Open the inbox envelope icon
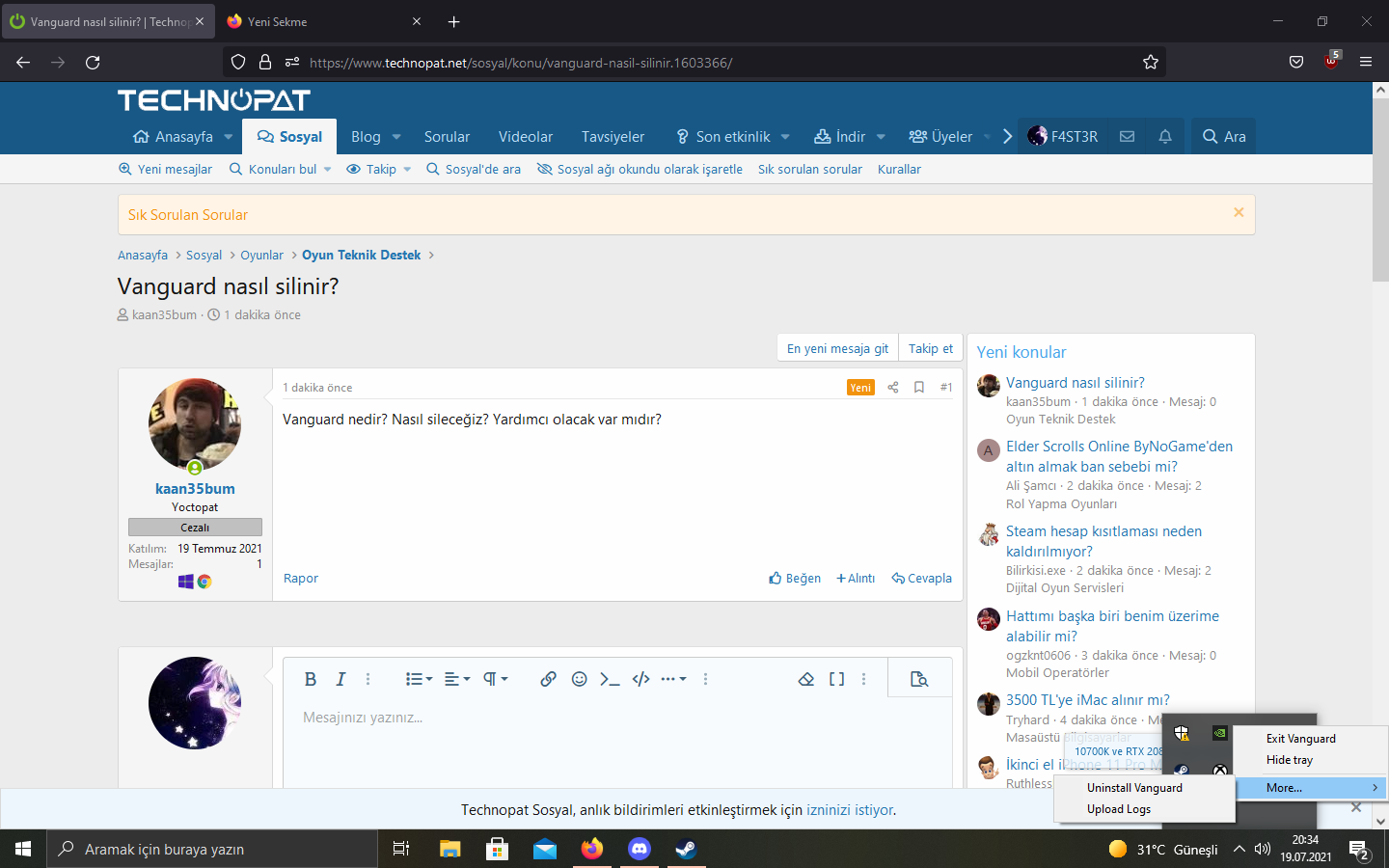Image resolution: width=1389 pixels, height=868 pixels. click(1127, 137)
